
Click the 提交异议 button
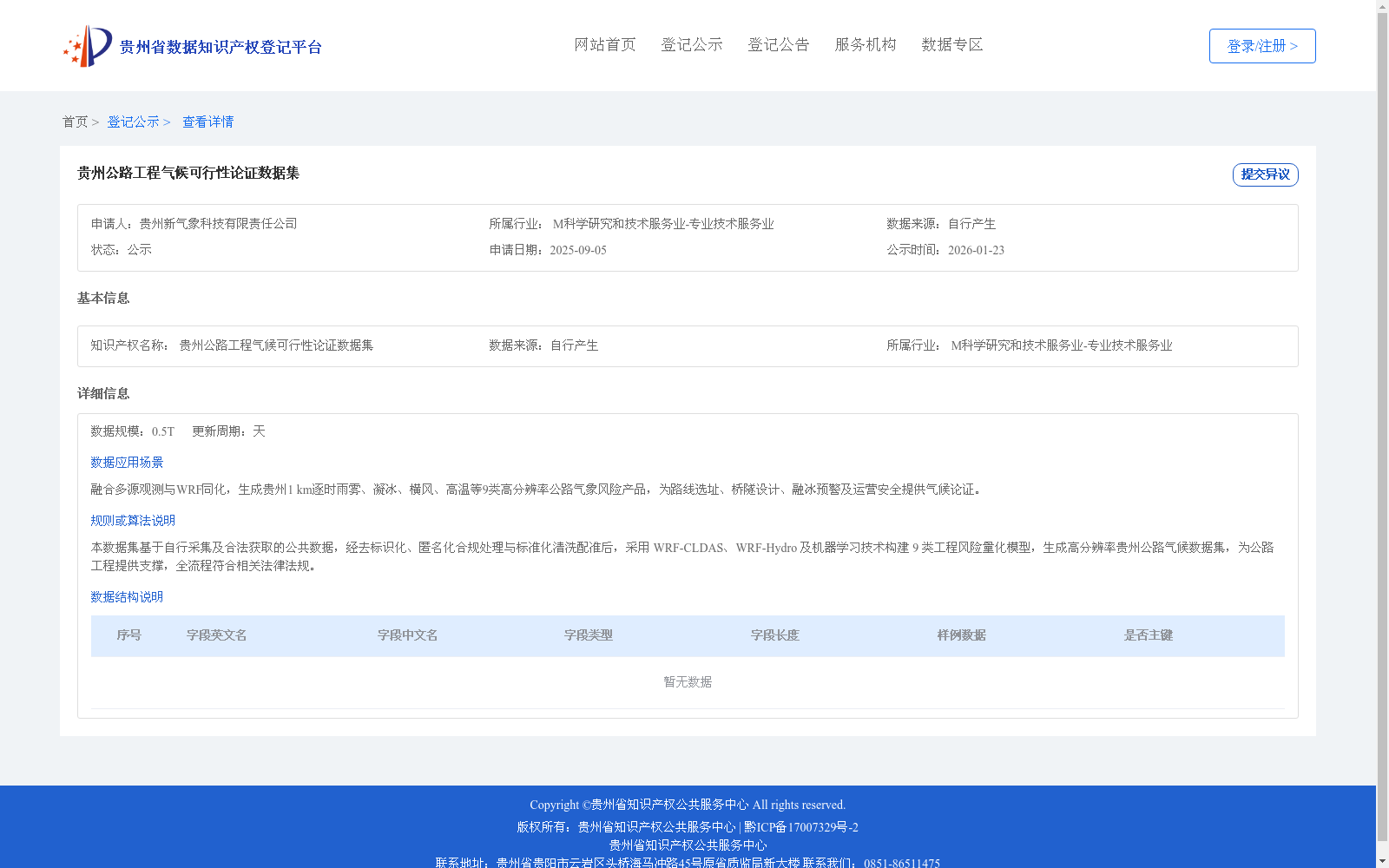point(1266,174)
